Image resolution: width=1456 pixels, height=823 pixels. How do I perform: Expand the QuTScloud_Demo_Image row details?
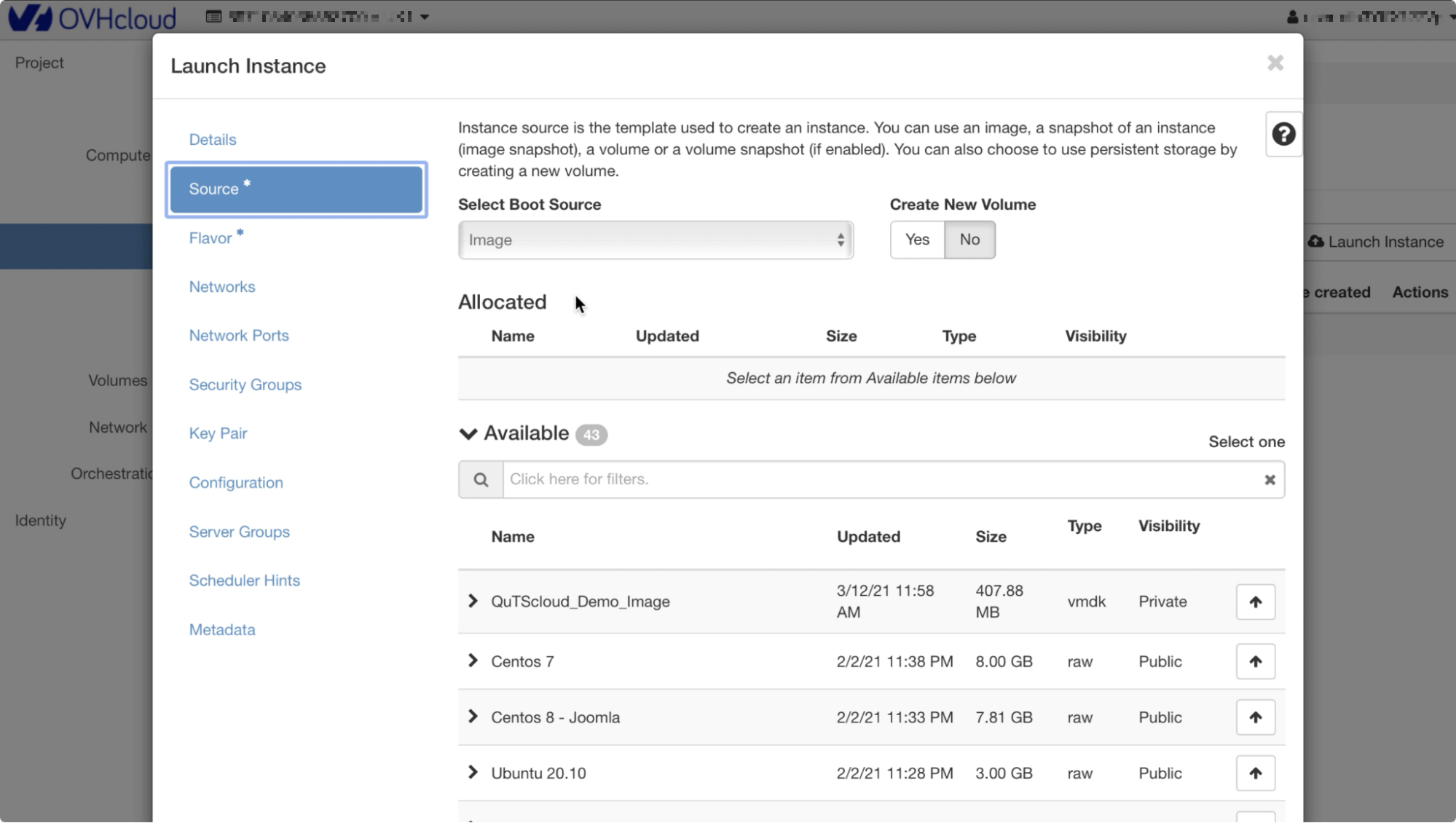473,601
